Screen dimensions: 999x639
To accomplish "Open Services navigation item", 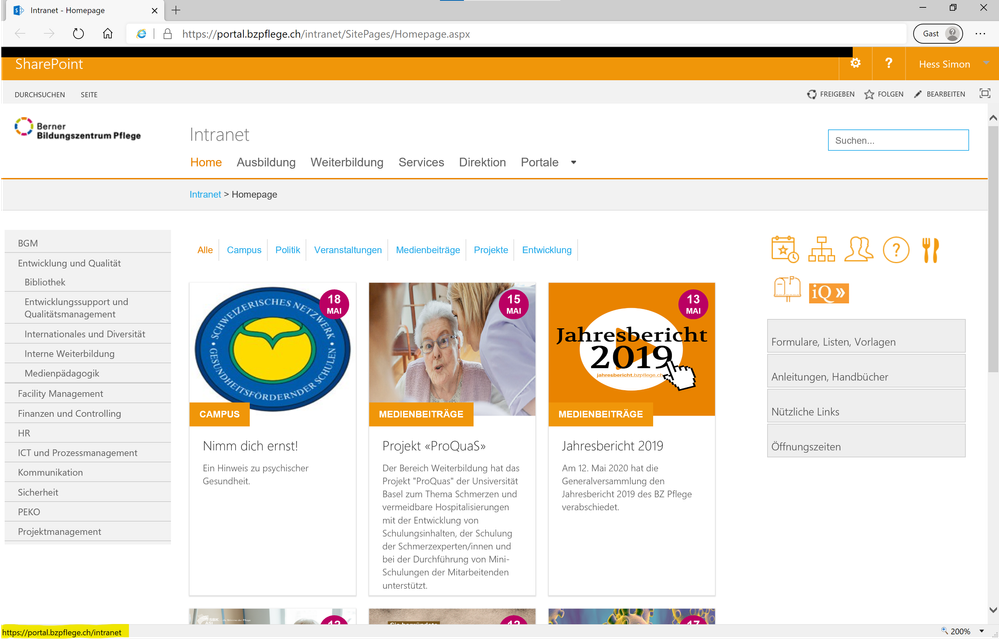I will coord(421,162).
